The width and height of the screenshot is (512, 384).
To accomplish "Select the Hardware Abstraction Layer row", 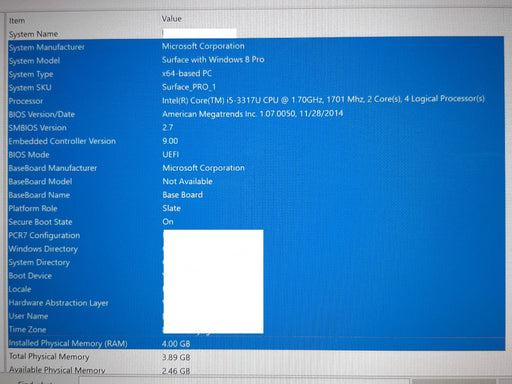I will pos(256,303).
